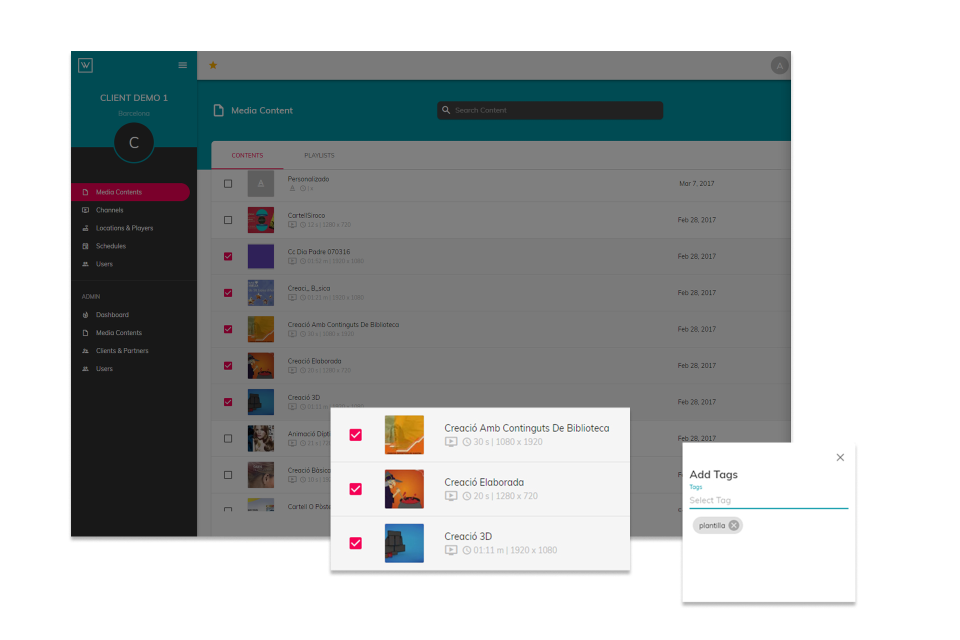
Task: Click the zoomed Creació 3D title
Action: (468, 536)
